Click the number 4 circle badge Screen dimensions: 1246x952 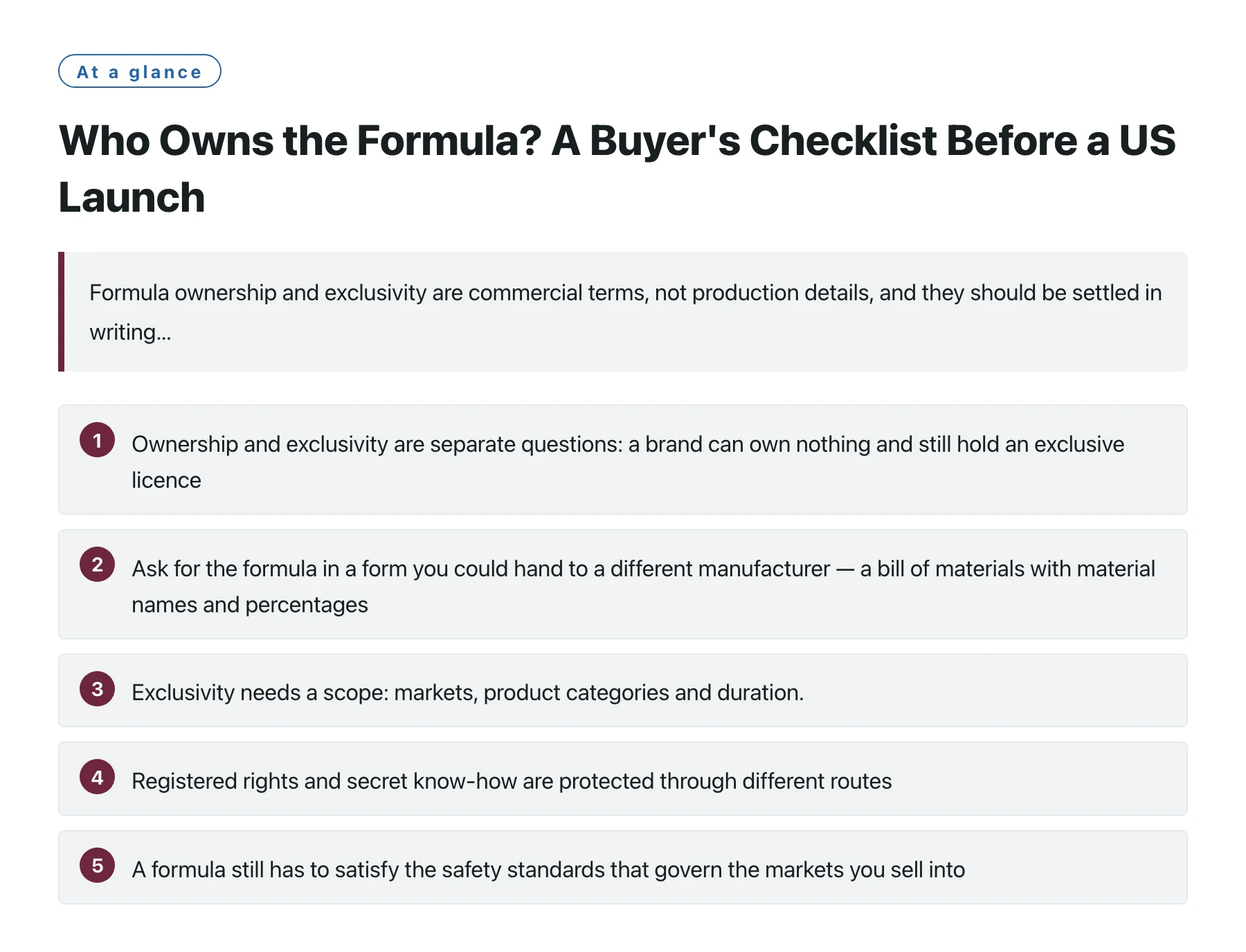(97, 777)
